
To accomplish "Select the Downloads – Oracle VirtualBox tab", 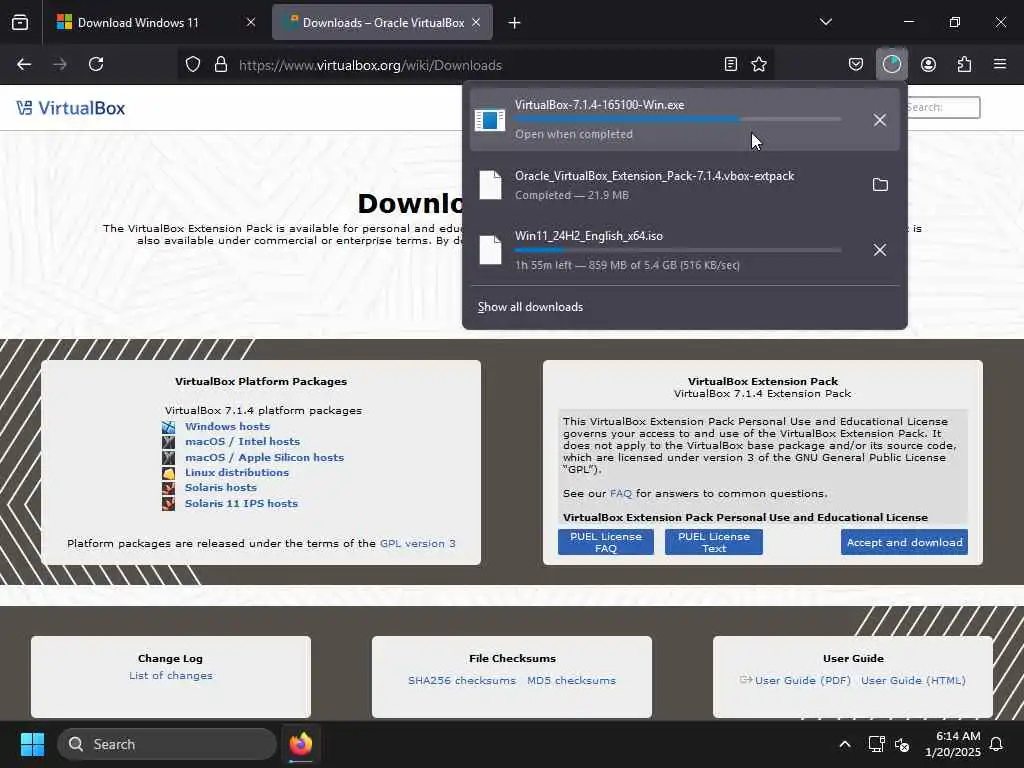I will 383,23.
